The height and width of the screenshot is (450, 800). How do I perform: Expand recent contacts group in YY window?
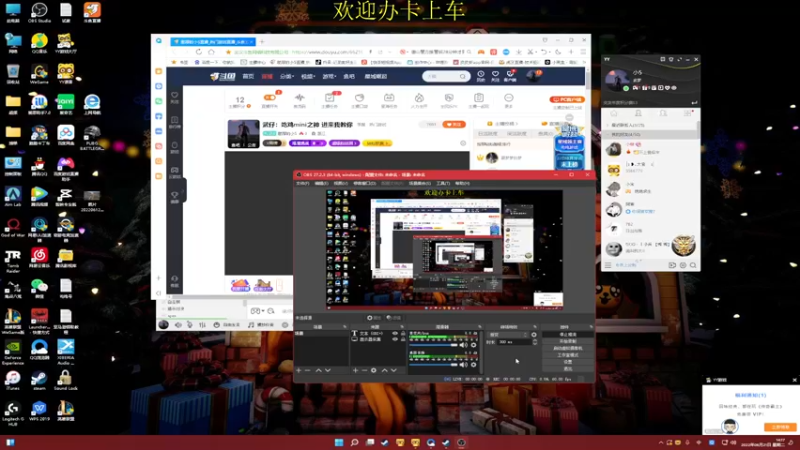tap(649, 125)
